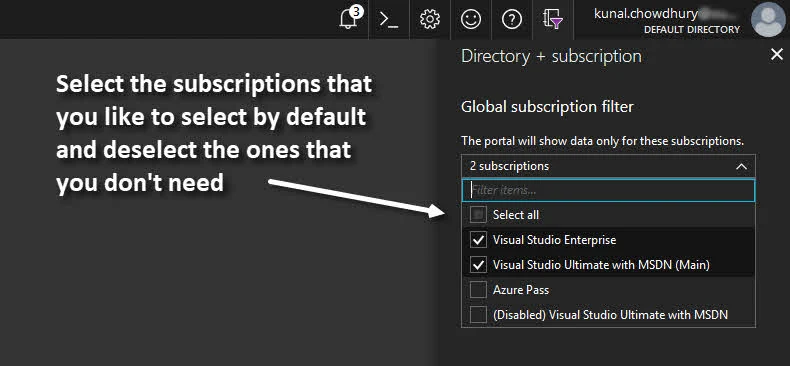Click the DEFAULT DIRECTORY label
The width and height of the screenshot is (790, 366).
(692, 30)
